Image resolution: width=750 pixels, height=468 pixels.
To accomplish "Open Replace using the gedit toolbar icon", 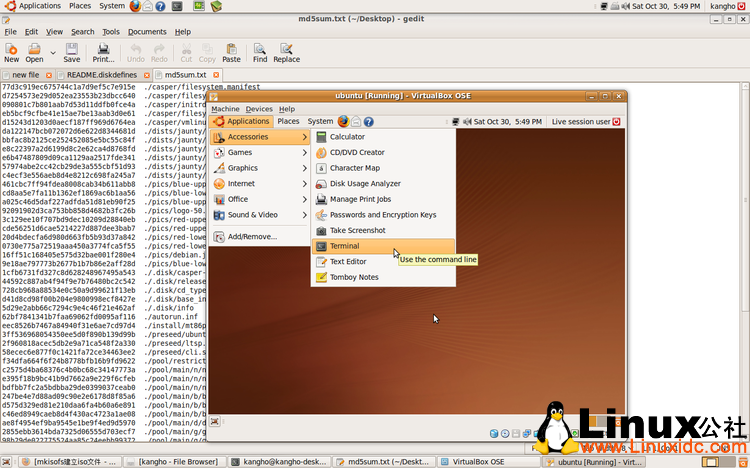I will [287, 53].
